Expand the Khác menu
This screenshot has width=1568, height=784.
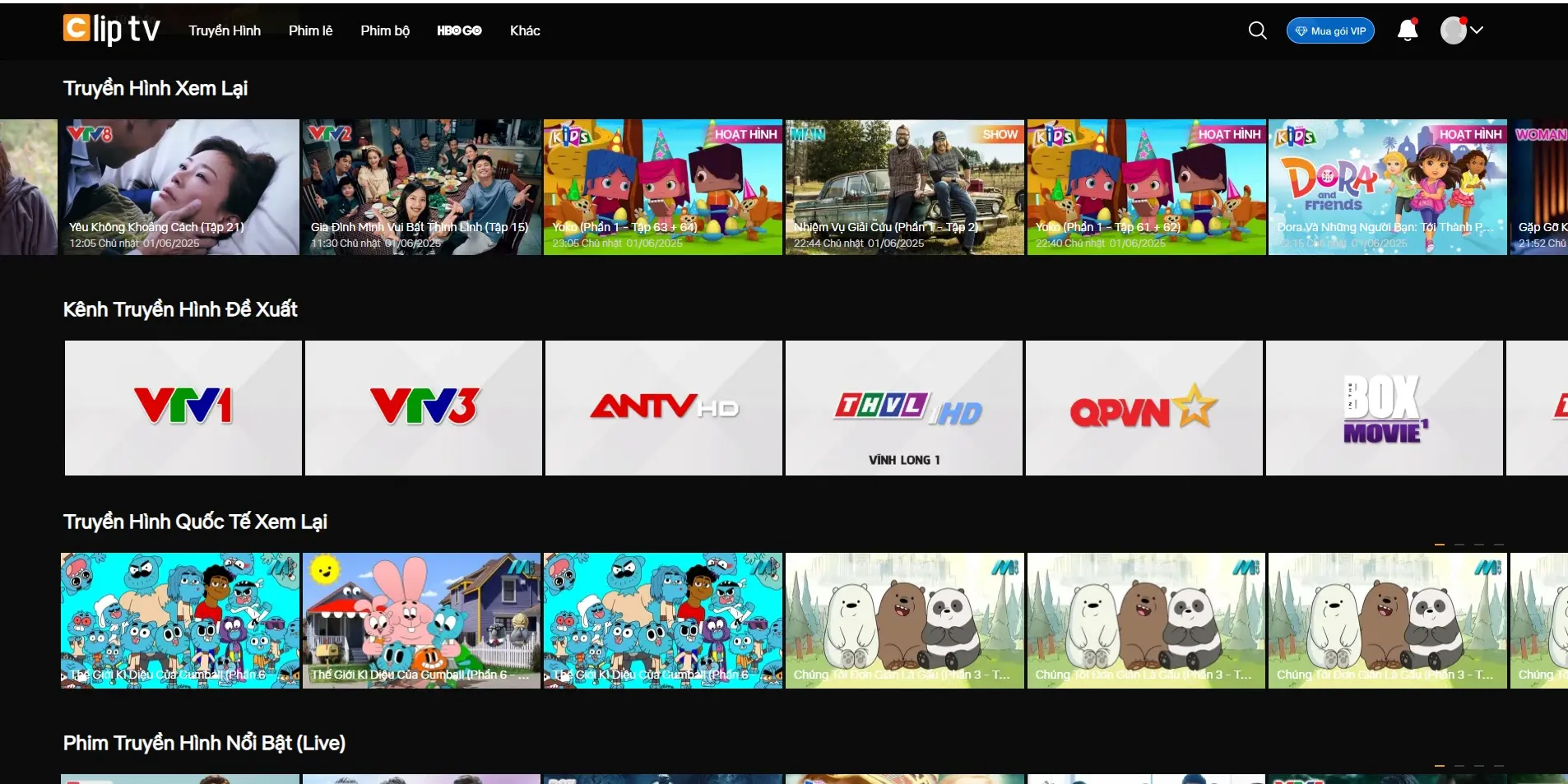tap(525, 30)
